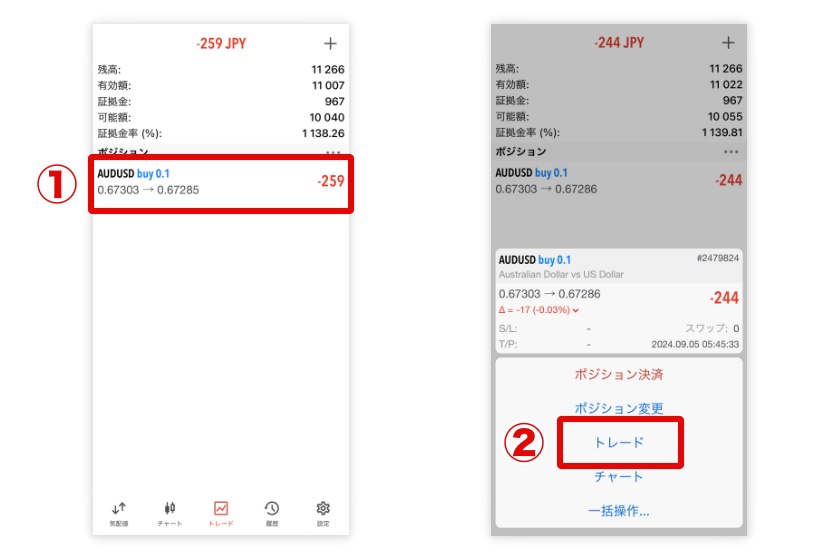Open the three-dot menu beside ポジション on left screen
This screenshot has width=840, height=560.
pyautogui.click(x=332, y=152)
